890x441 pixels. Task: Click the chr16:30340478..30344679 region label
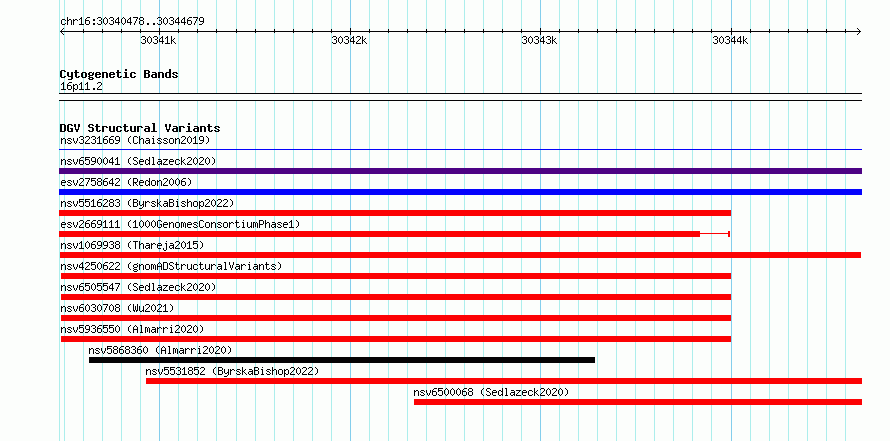coord(132,22)
